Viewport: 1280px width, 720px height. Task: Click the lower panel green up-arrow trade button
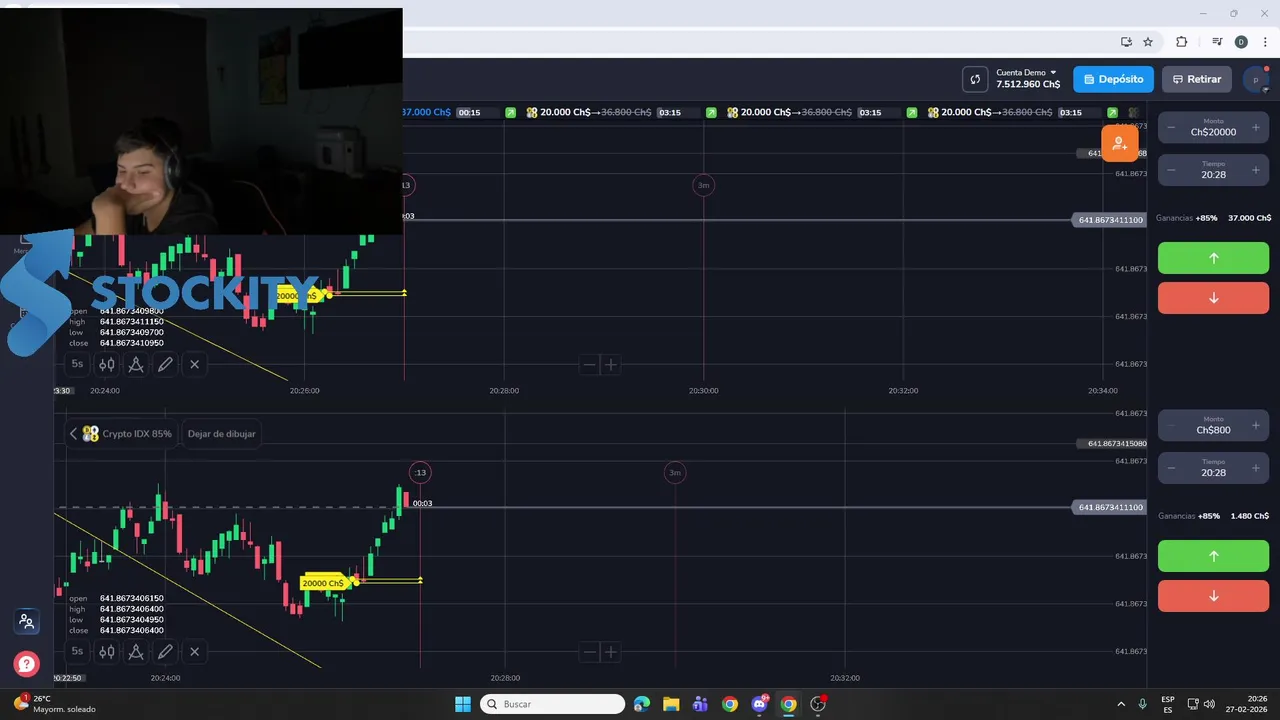coord(1213,556)
